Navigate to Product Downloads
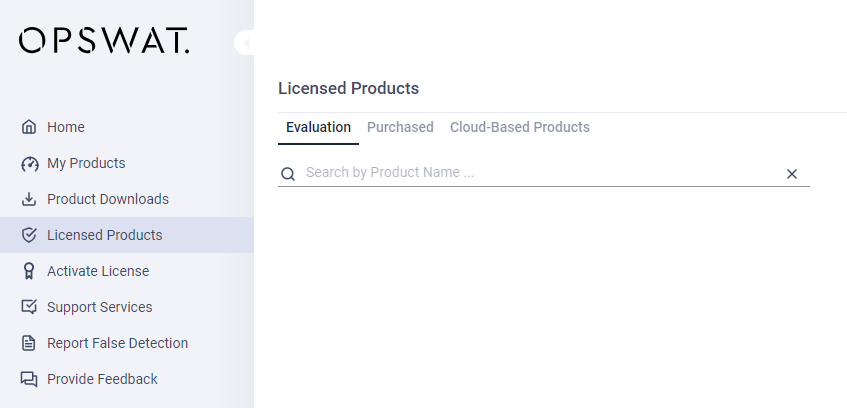 click(x=108, y=199)
